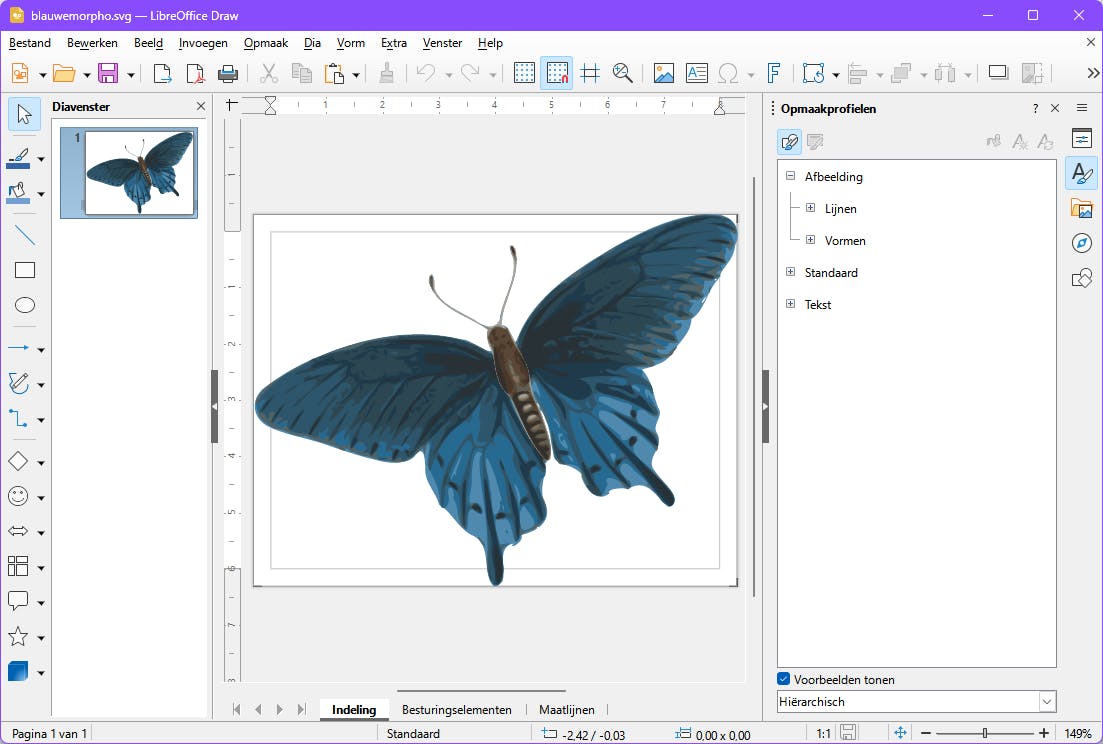1103x744 pixels.
Task: Select the butterfly slide thumbnail
Action: tap(139, 172)
